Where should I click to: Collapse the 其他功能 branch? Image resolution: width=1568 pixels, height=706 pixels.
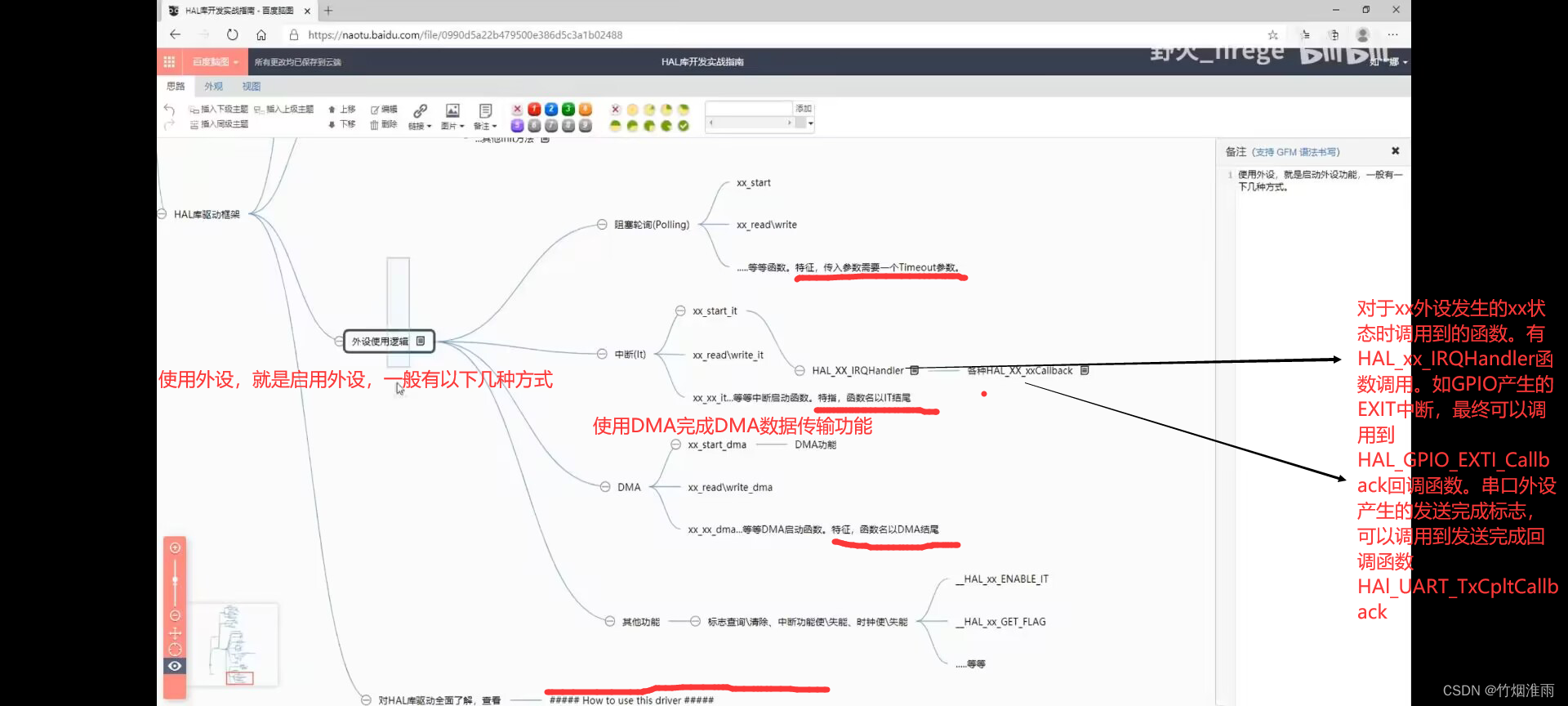click(x=610, y=622)
